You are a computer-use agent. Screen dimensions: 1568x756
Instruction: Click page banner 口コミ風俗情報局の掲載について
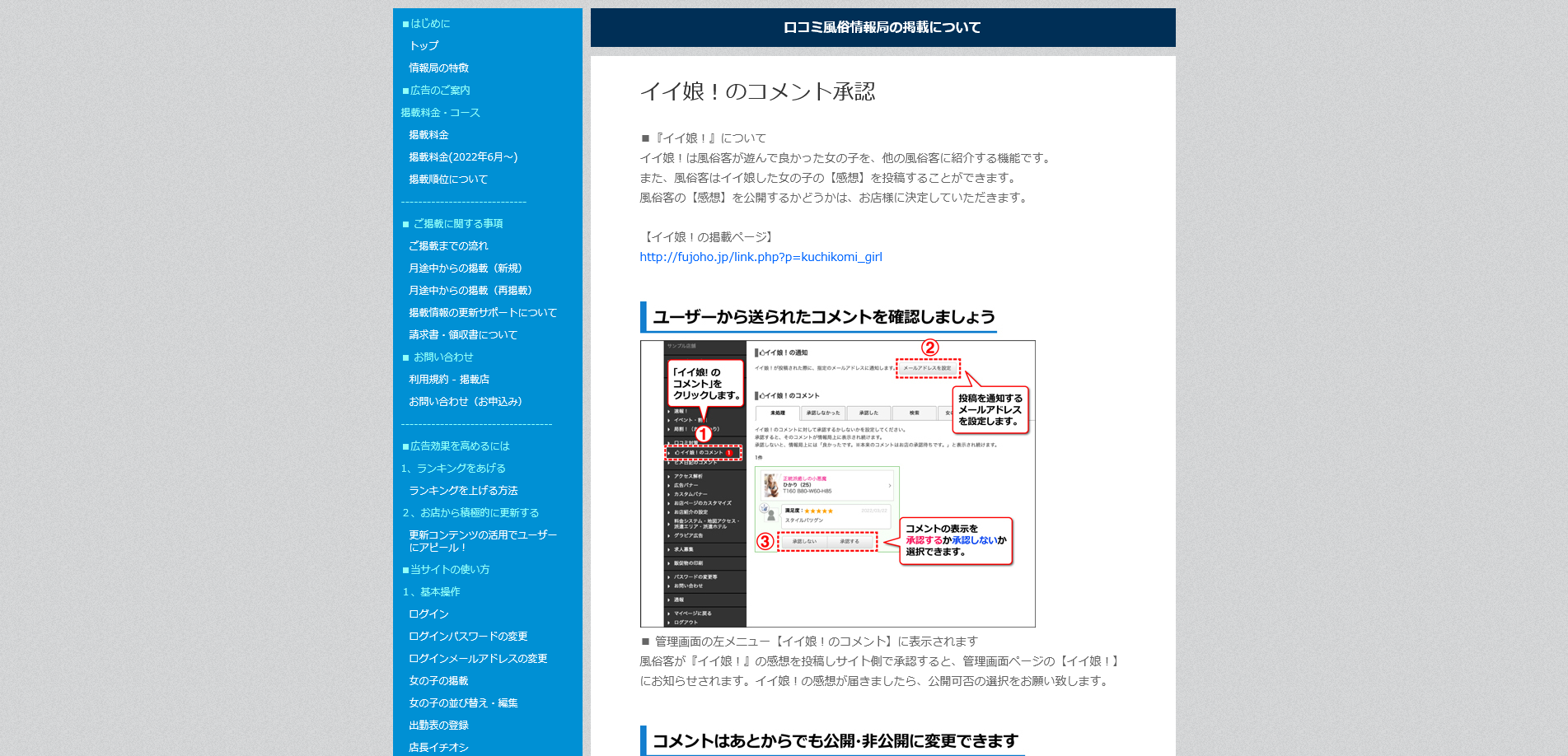click(882, 27)
